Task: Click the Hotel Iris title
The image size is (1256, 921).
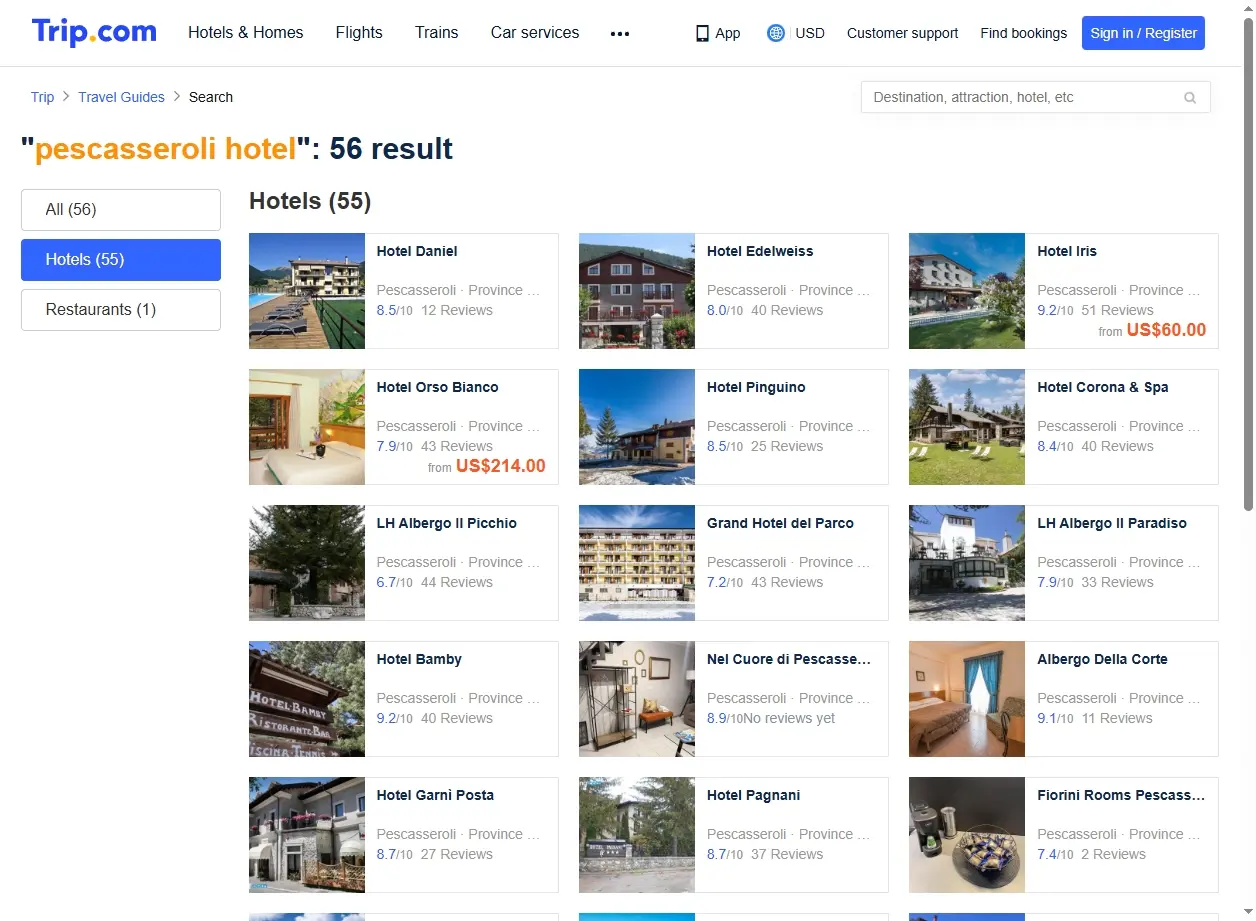Action: (1067, 251)
